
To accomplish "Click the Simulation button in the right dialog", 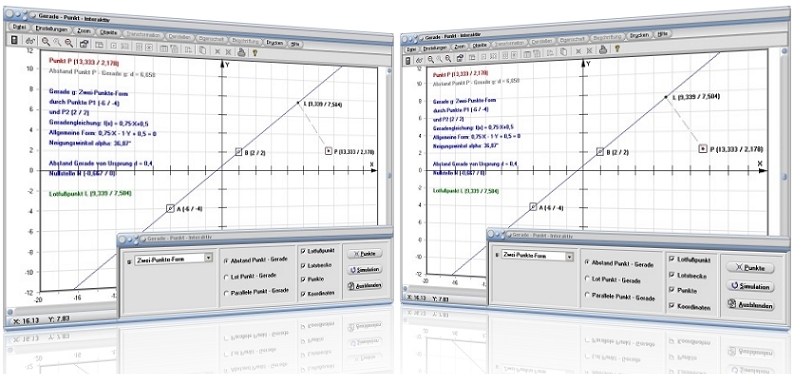I will coord(750,286).
